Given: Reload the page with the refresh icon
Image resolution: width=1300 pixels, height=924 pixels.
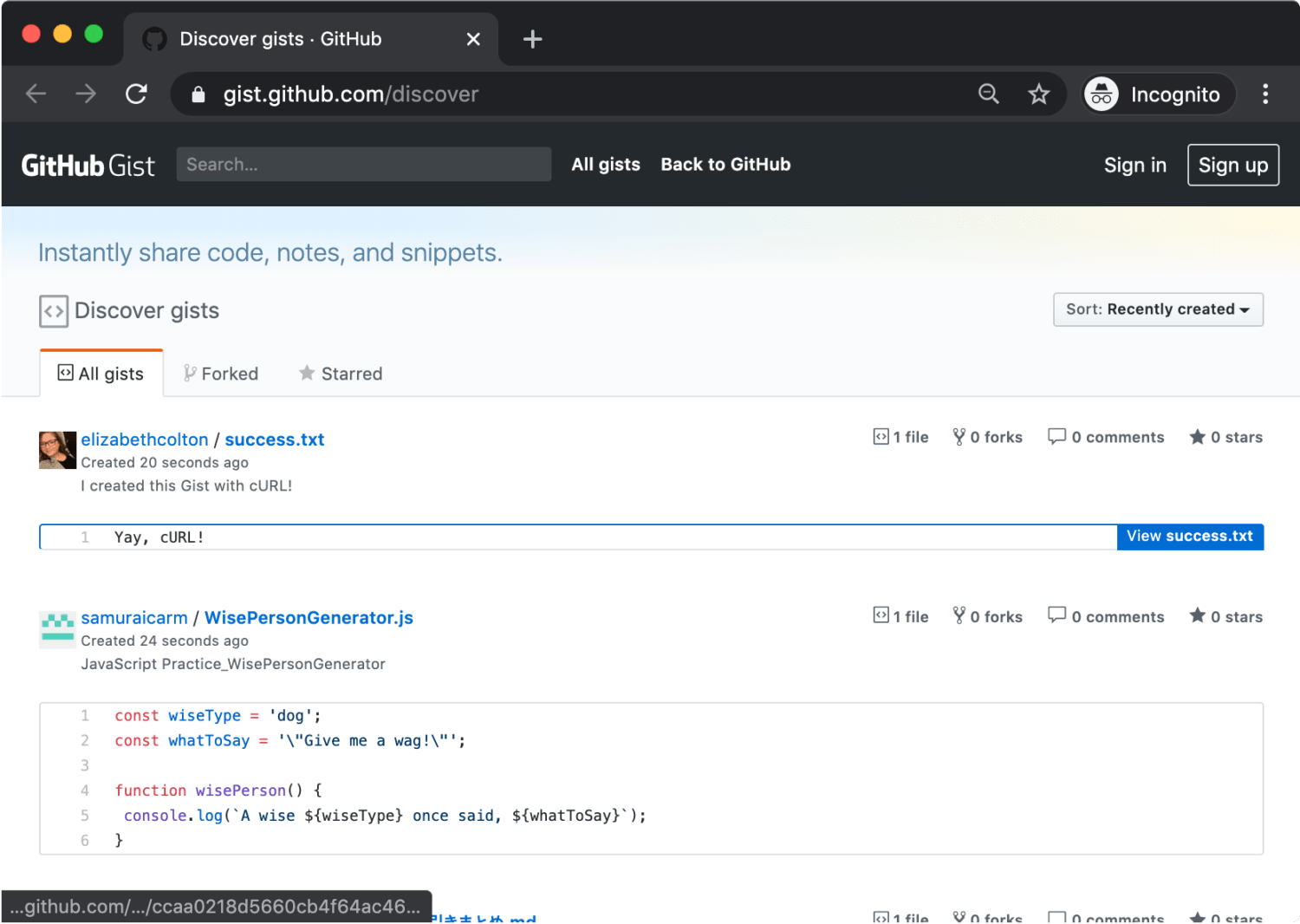Looking at the screenshot, I should click(136, 94).
